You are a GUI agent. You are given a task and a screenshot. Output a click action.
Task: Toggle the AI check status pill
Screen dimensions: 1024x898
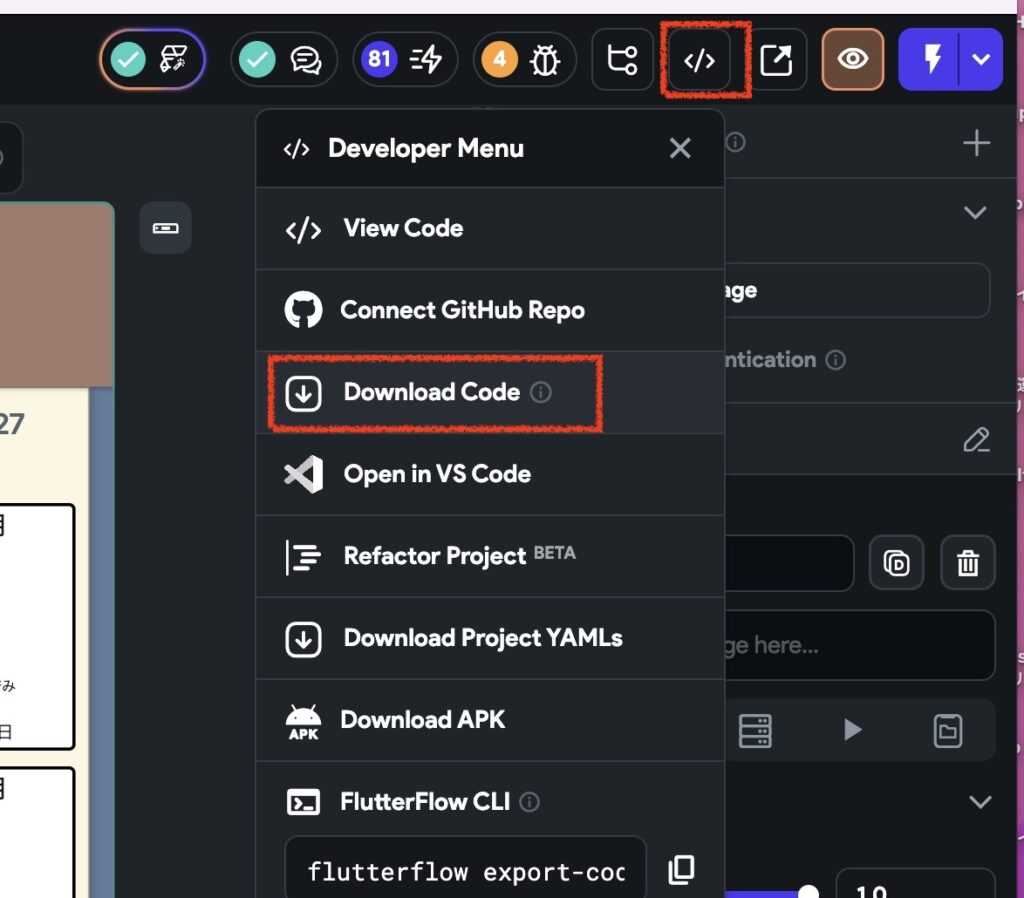point(152,60)
